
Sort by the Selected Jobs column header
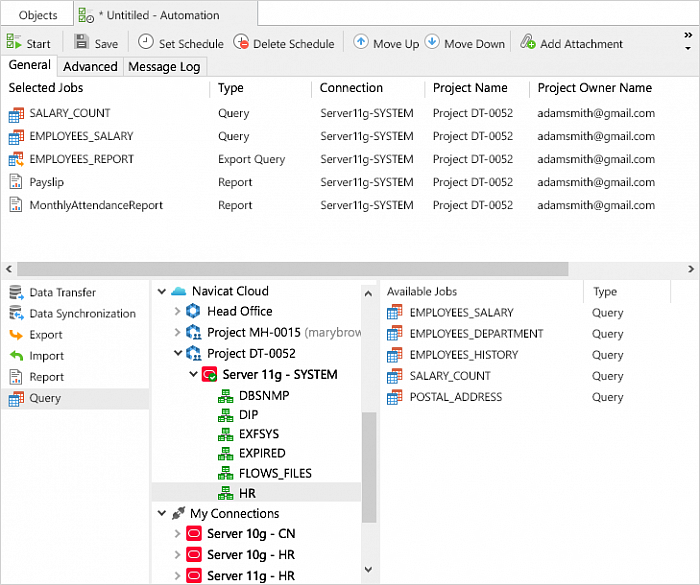pyautogui.click(x=106, y=88)
